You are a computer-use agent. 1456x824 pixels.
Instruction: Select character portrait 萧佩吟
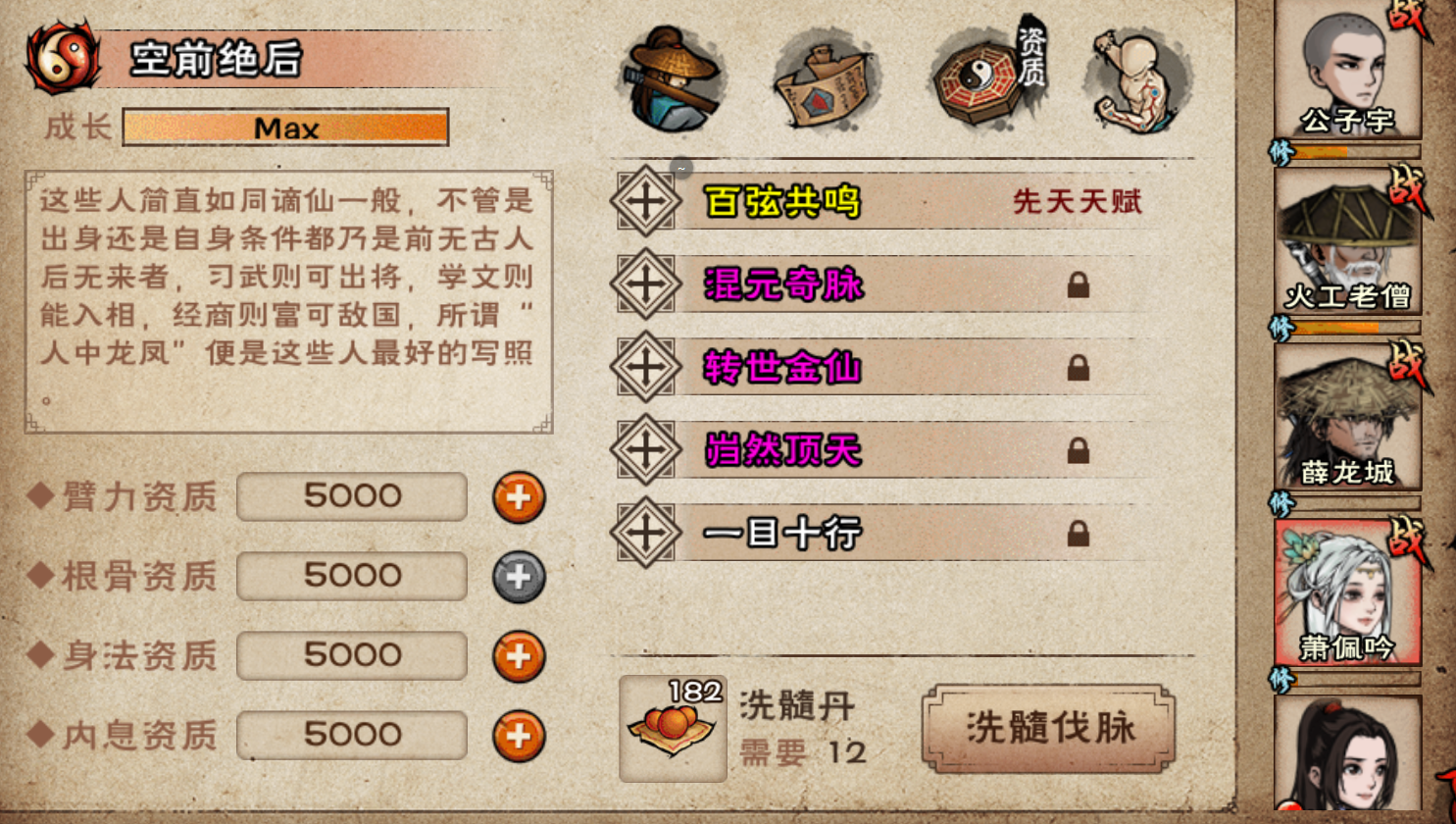pos(1347,592)
